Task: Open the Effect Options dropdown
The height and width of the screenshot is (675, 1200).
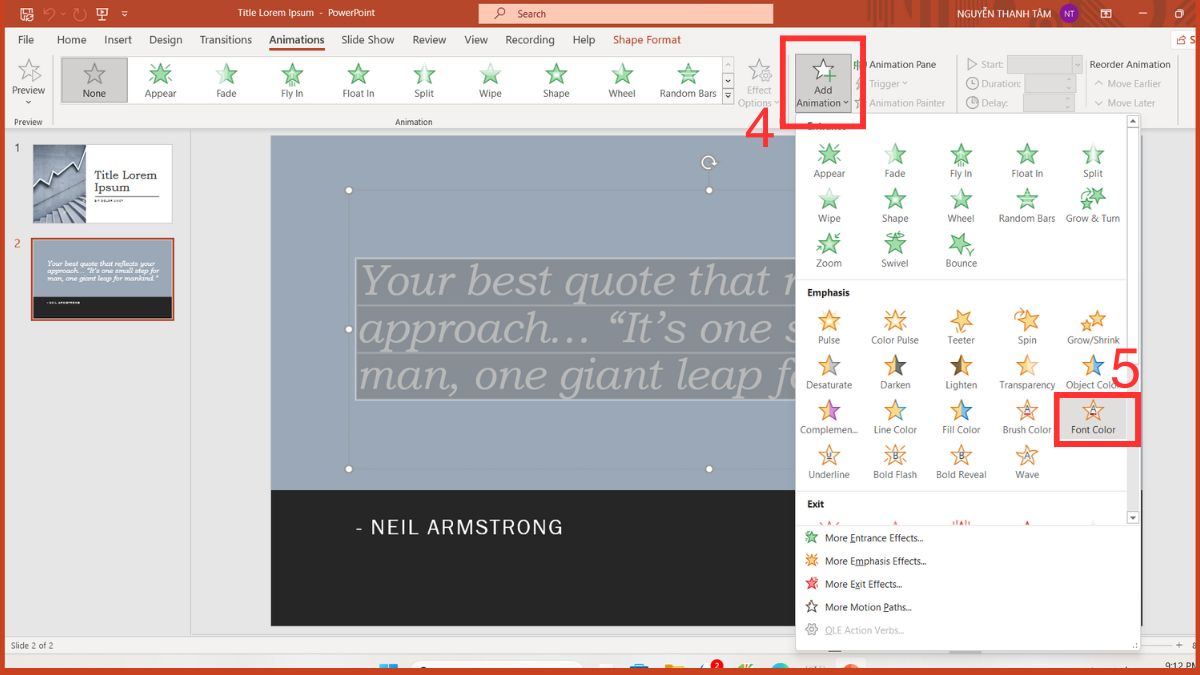Action: point(759,83)
